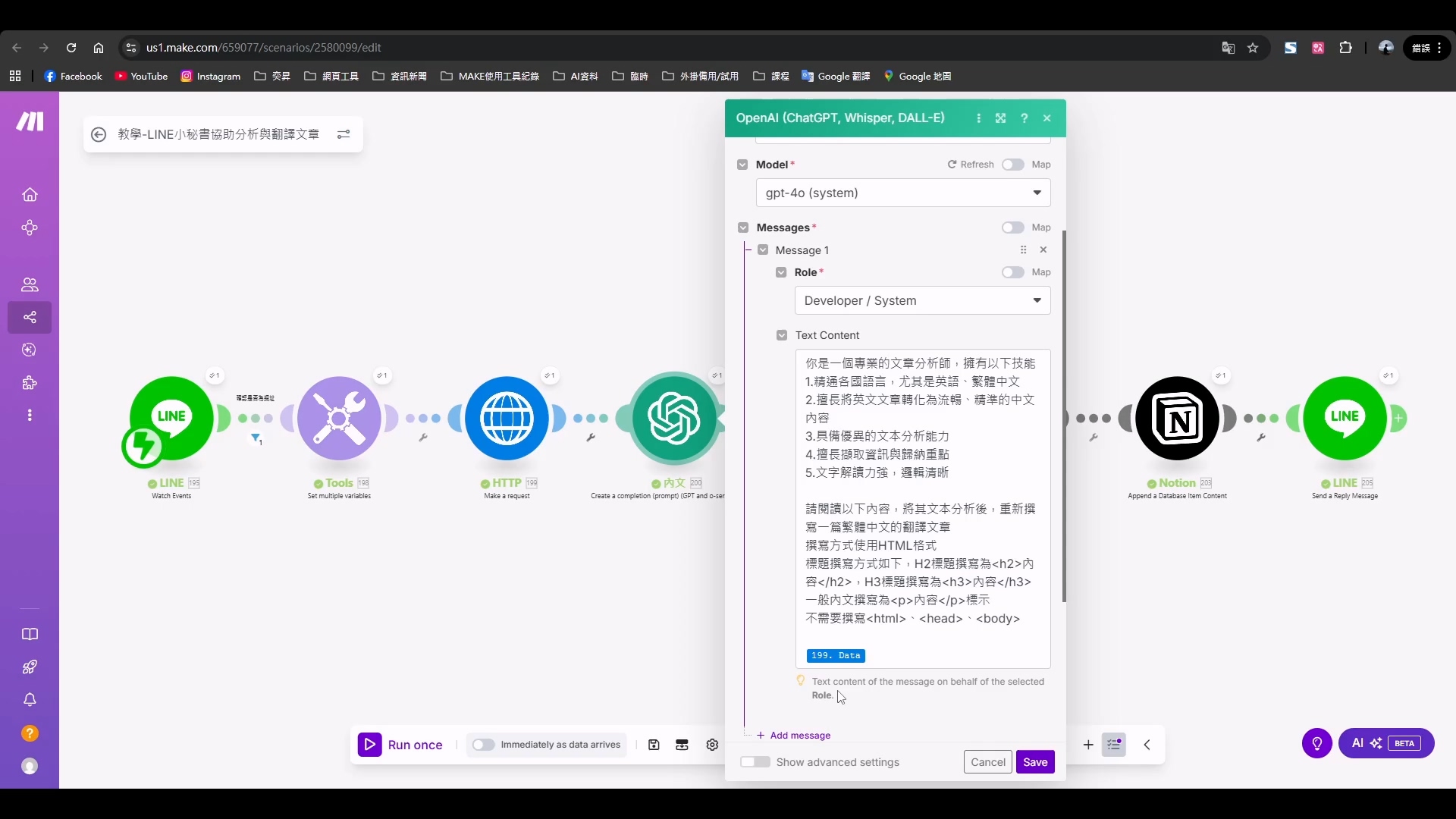This screenshot has width=1456, height=819.
Task: Go to Home in left sidebar
Action: tap(30, 195)
